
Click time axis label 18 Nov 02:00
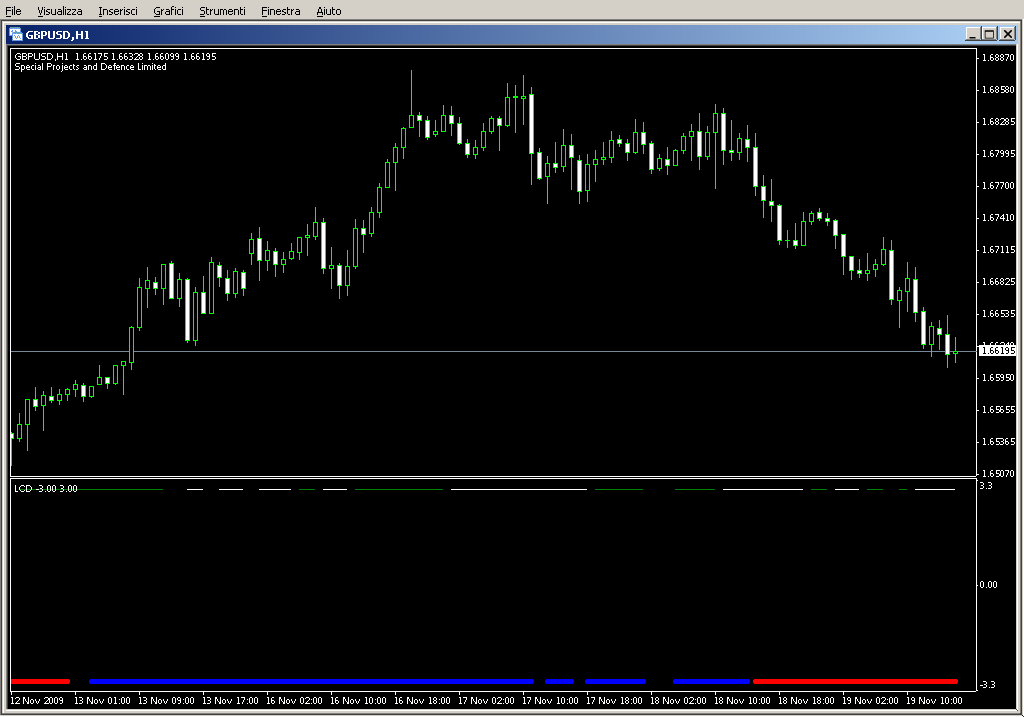(679, 701)
